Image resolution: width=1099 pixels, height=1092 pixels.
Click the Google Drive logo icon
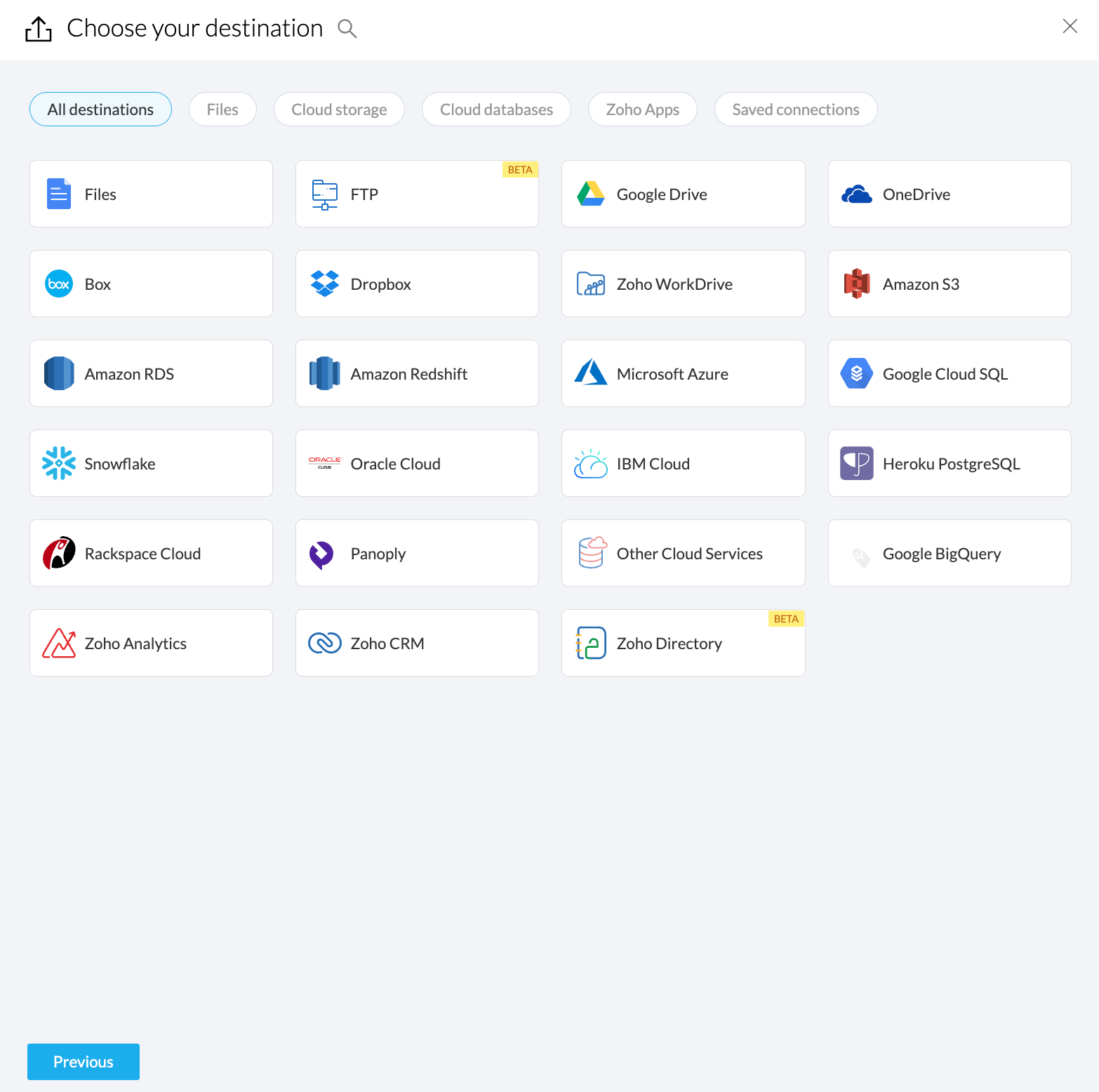pyautogui.click(x=591, y=194)
